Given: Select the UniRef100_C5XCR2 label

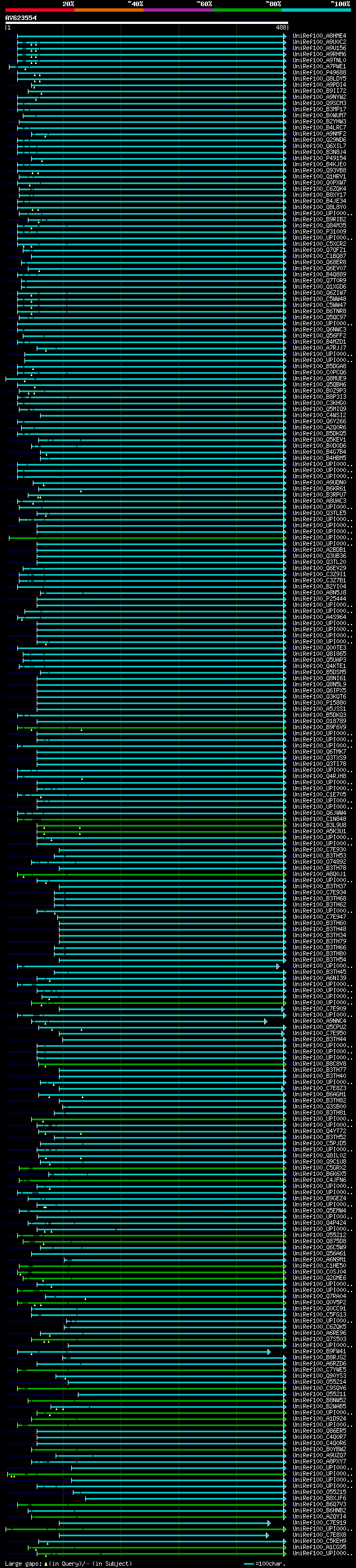Looking at the screenshot, I should [x=319, y=244].
